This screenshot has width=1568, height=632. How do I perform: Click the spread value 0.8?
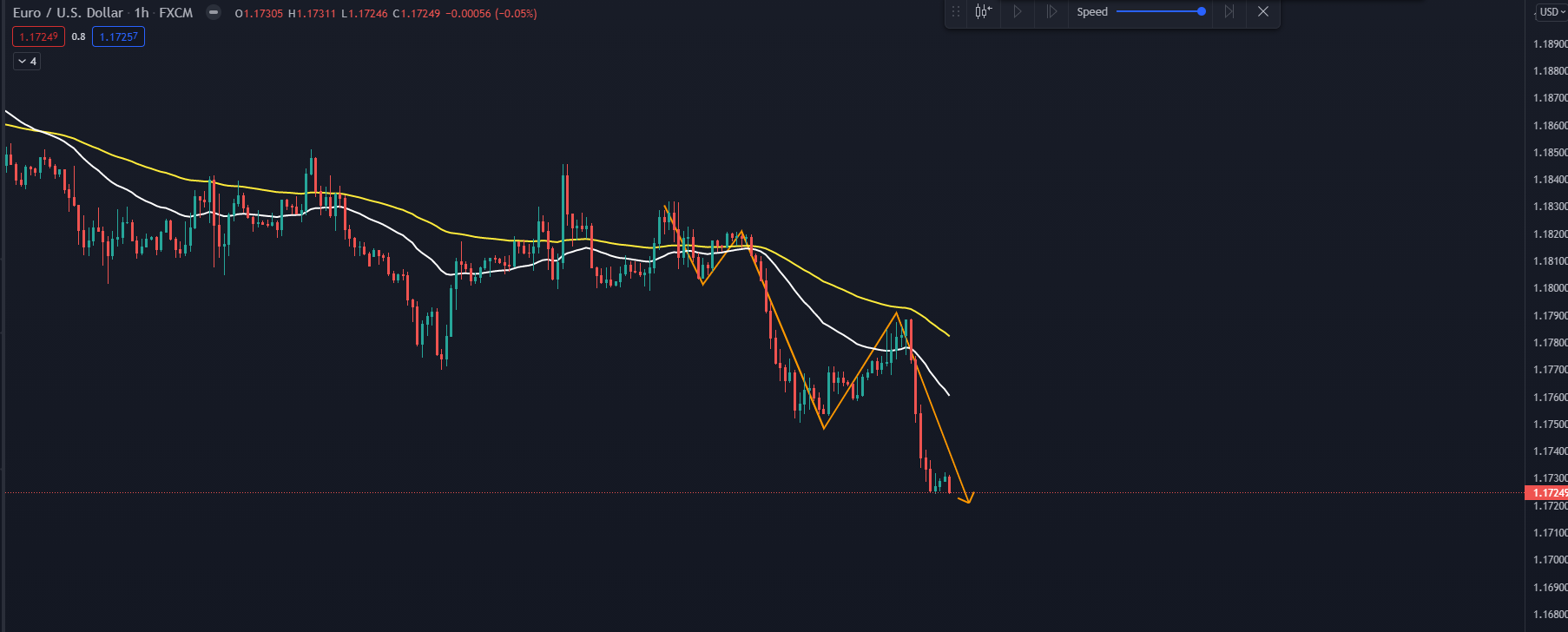pos(78,36)
